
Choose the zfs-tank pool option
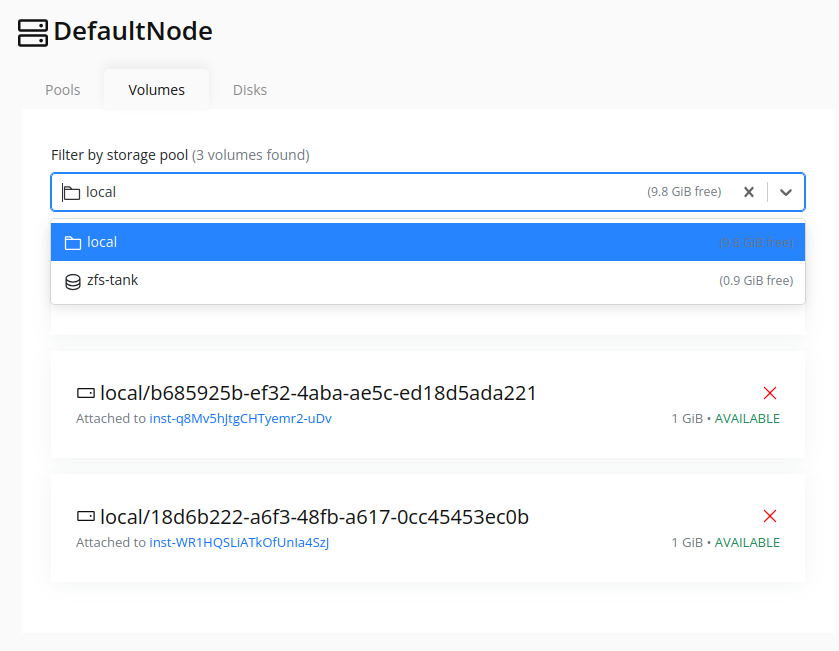point(428,280)
